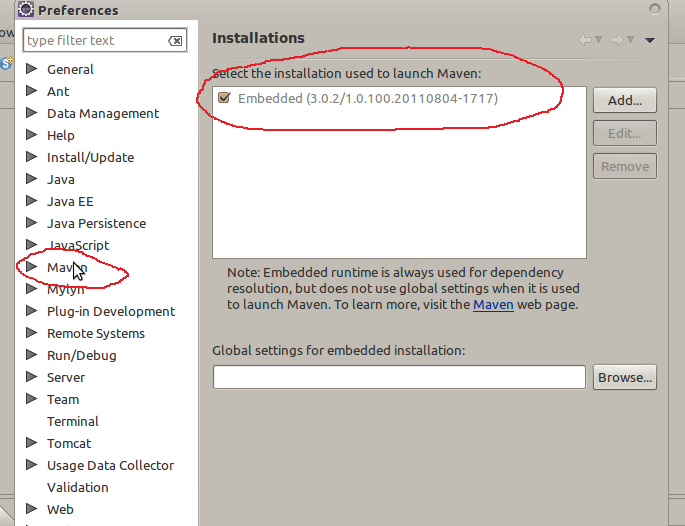Click the Preferences window icon in title bar
Image resolution: width=685 pixels, height=526 pixels.
(26, 9)
